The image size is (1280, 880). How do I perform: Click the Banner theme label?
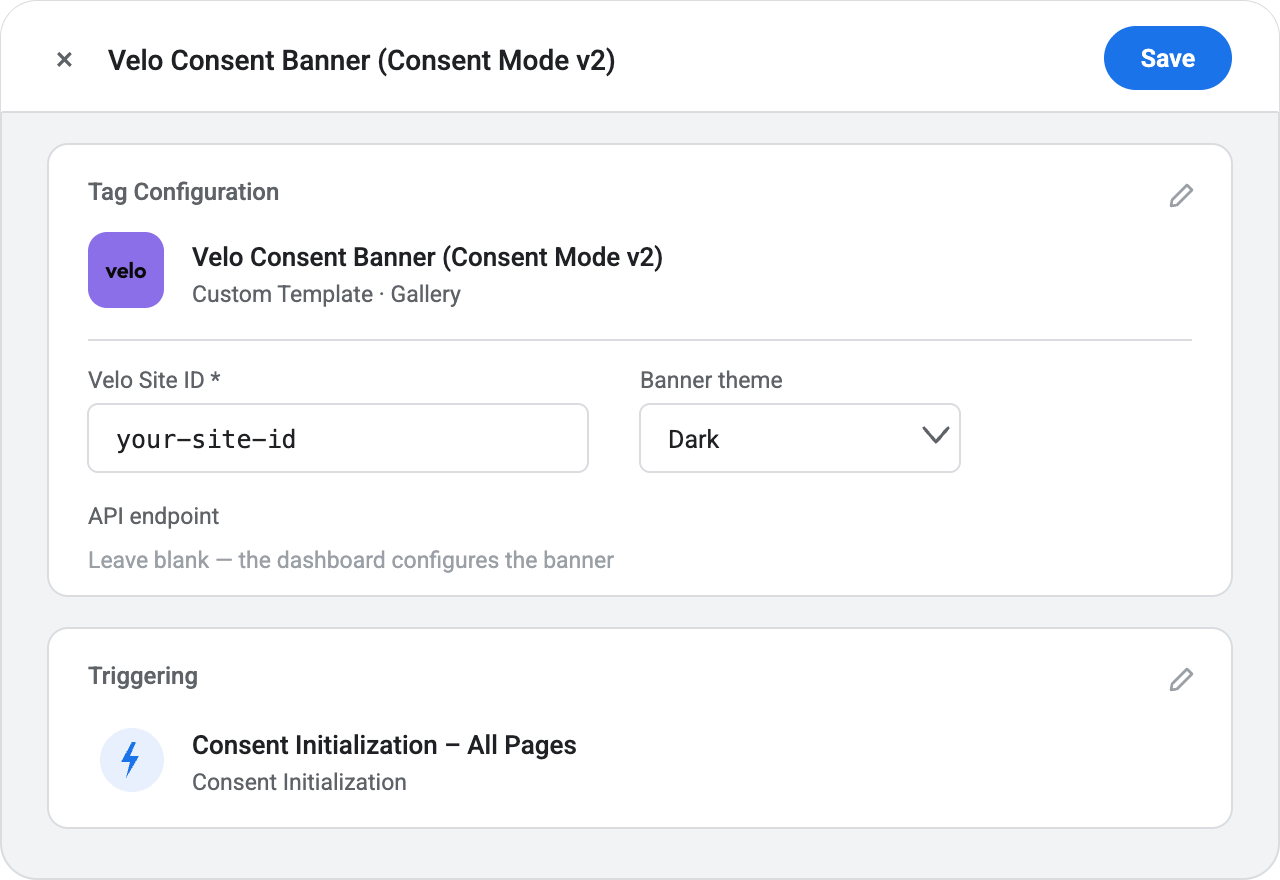pyautogui.click(x=711, y=380)
